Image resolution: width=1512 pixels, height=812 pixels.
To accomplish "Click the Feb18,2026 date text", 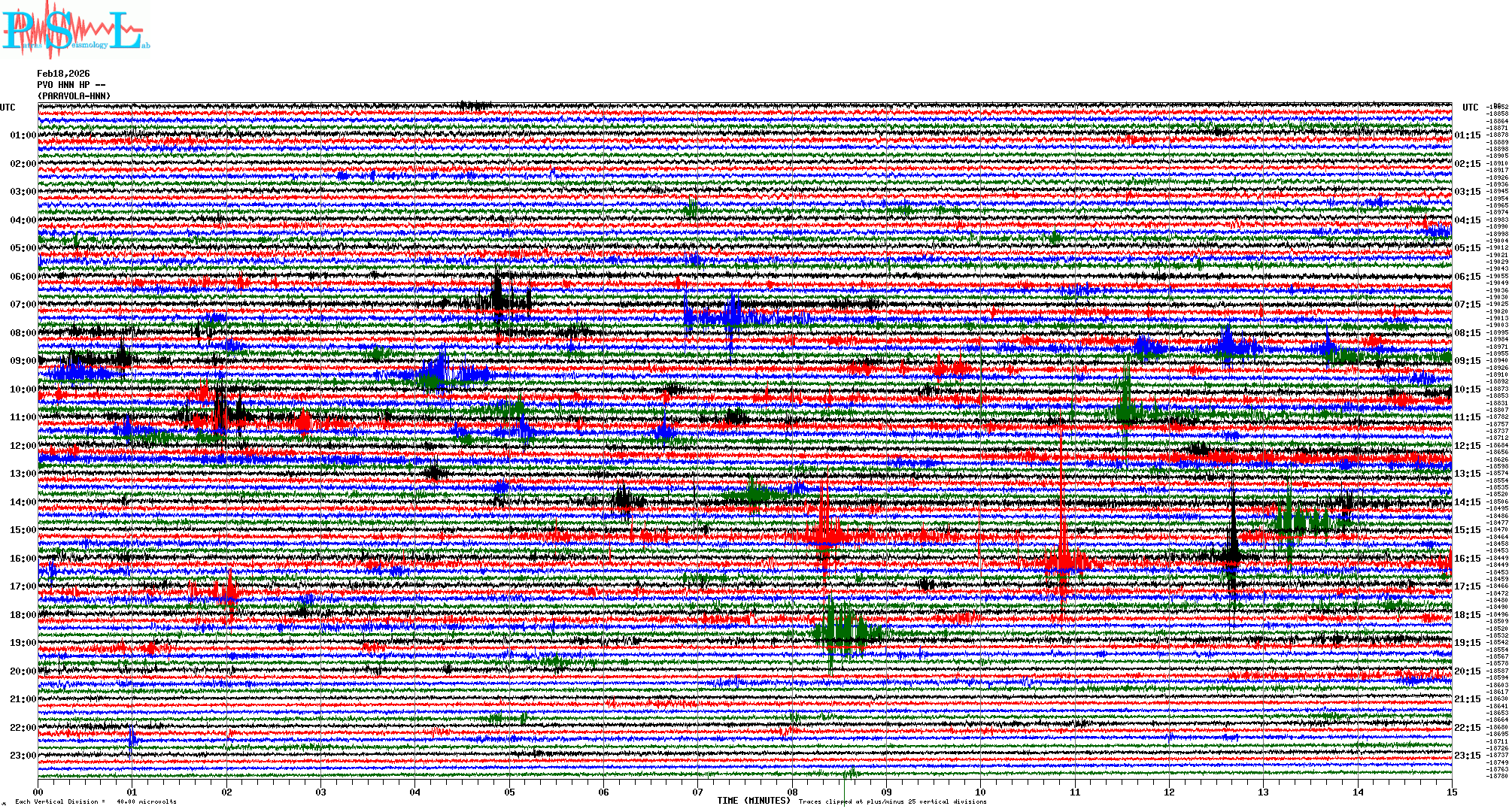I will (63, 74).
